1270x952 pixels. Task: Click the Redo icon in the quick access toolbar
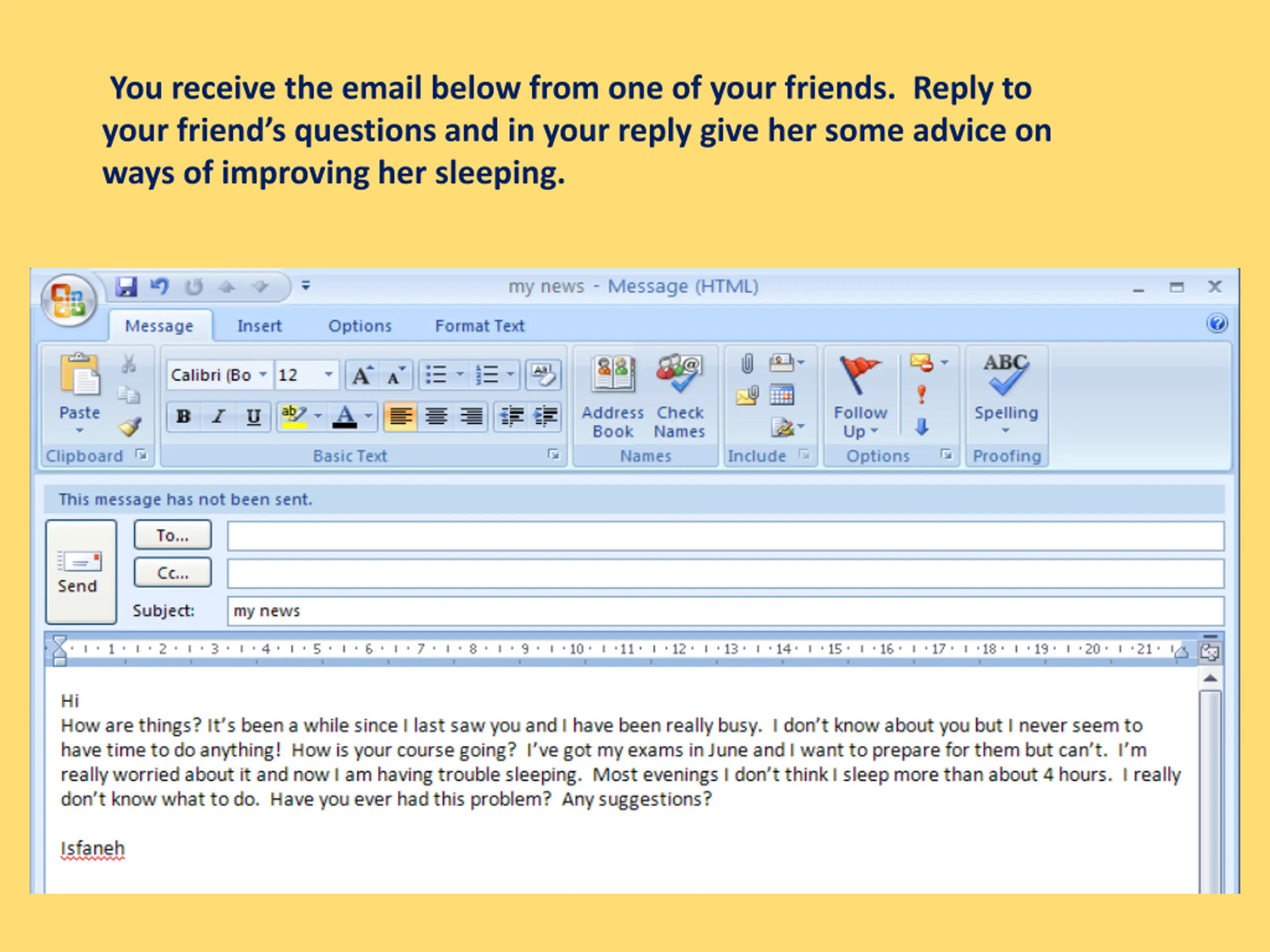[x=194, y=287]
